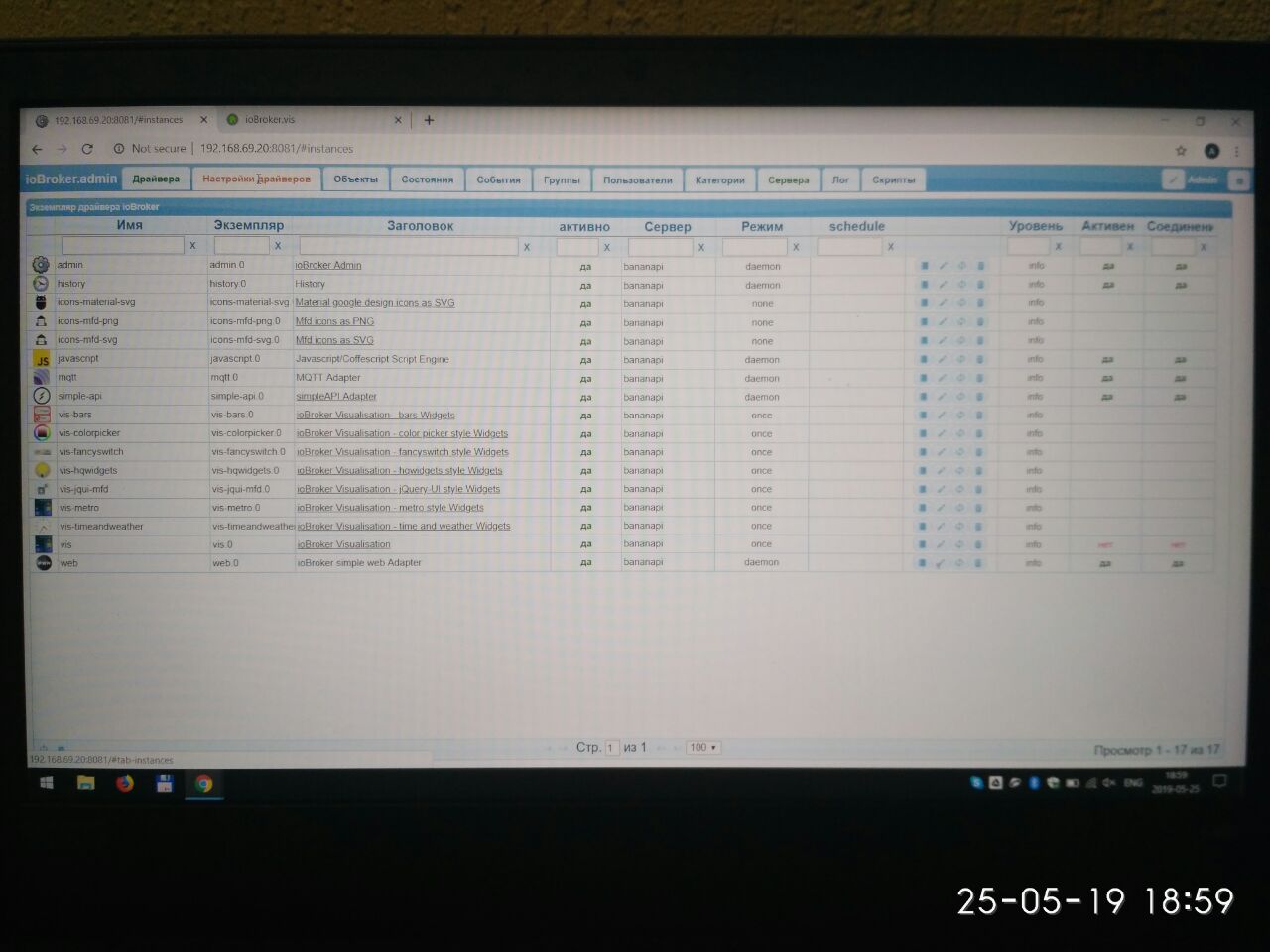Switch to the Объекты tab
The width and height of the screenshot is (1270, 952).
[355, 179]
